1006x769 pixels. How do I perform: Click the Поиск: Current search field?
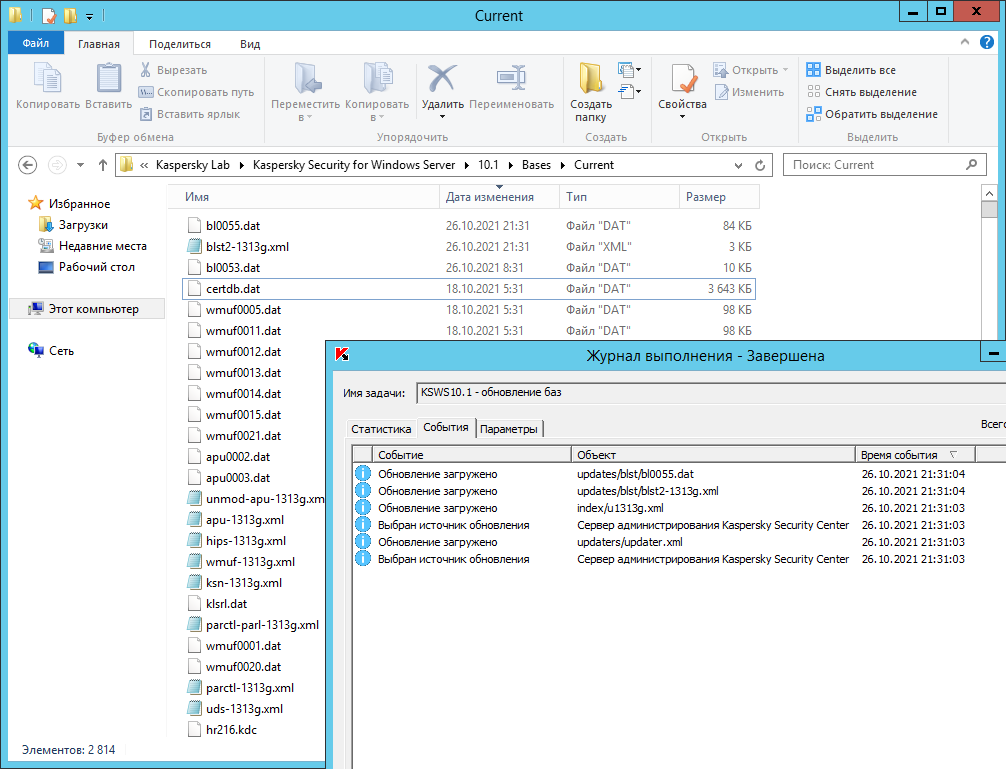point(873,165)
